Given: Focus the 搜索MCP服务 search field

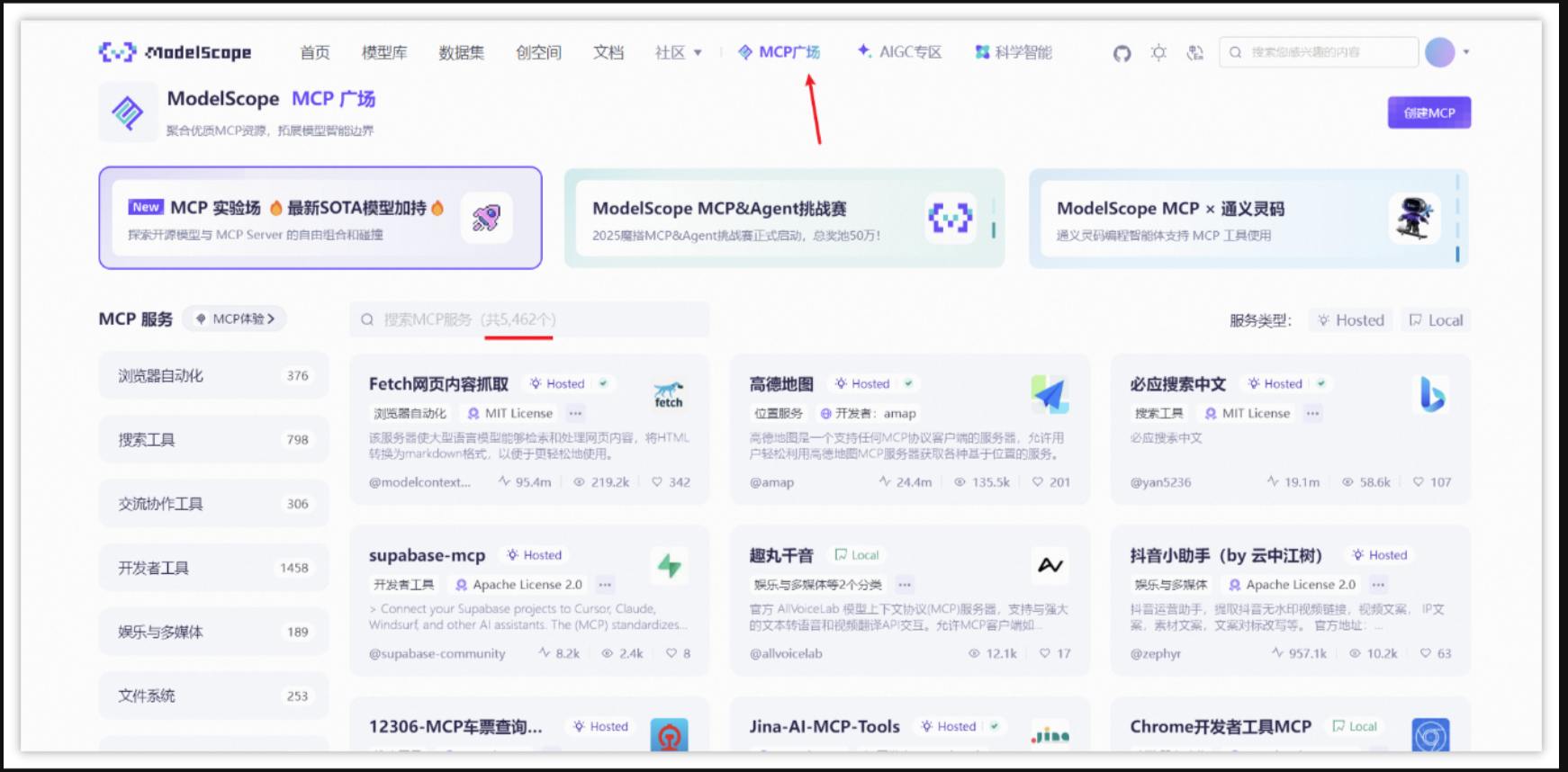Looking at the screenshot, I should point(529,319).
